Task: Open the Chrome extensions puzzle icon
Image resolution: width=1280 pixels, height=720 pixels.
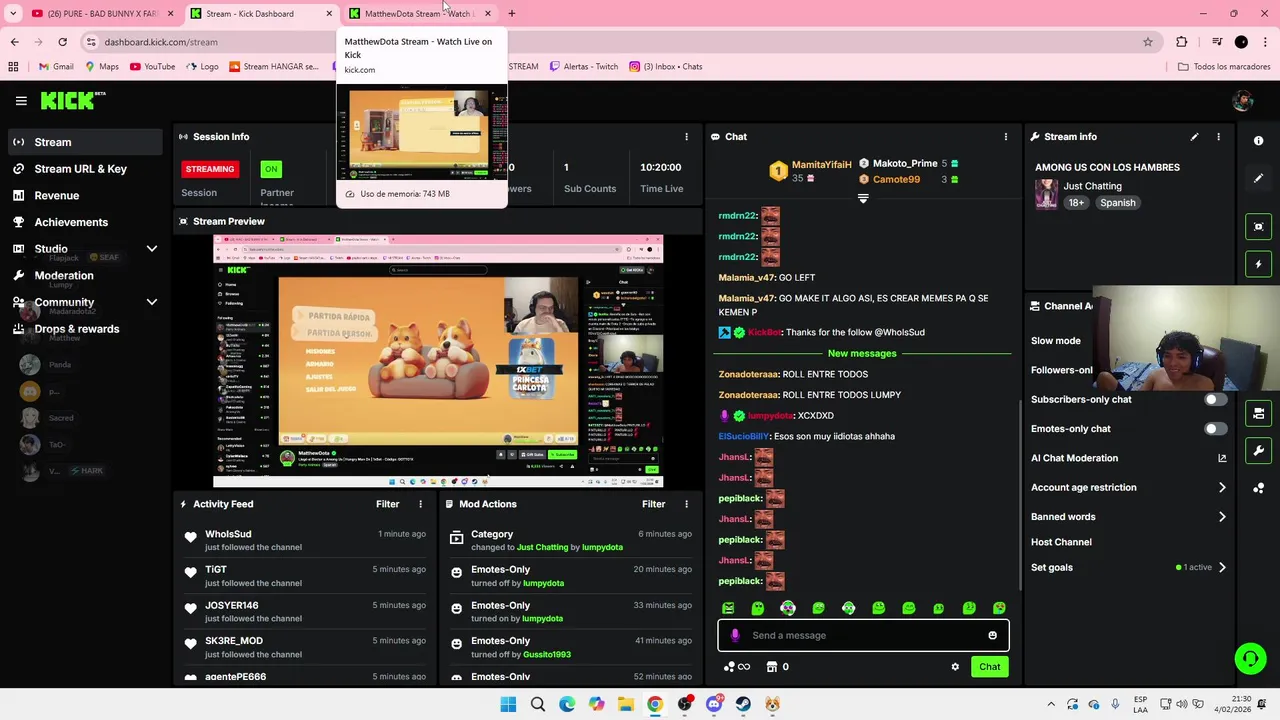Action: coord(1182,42)
